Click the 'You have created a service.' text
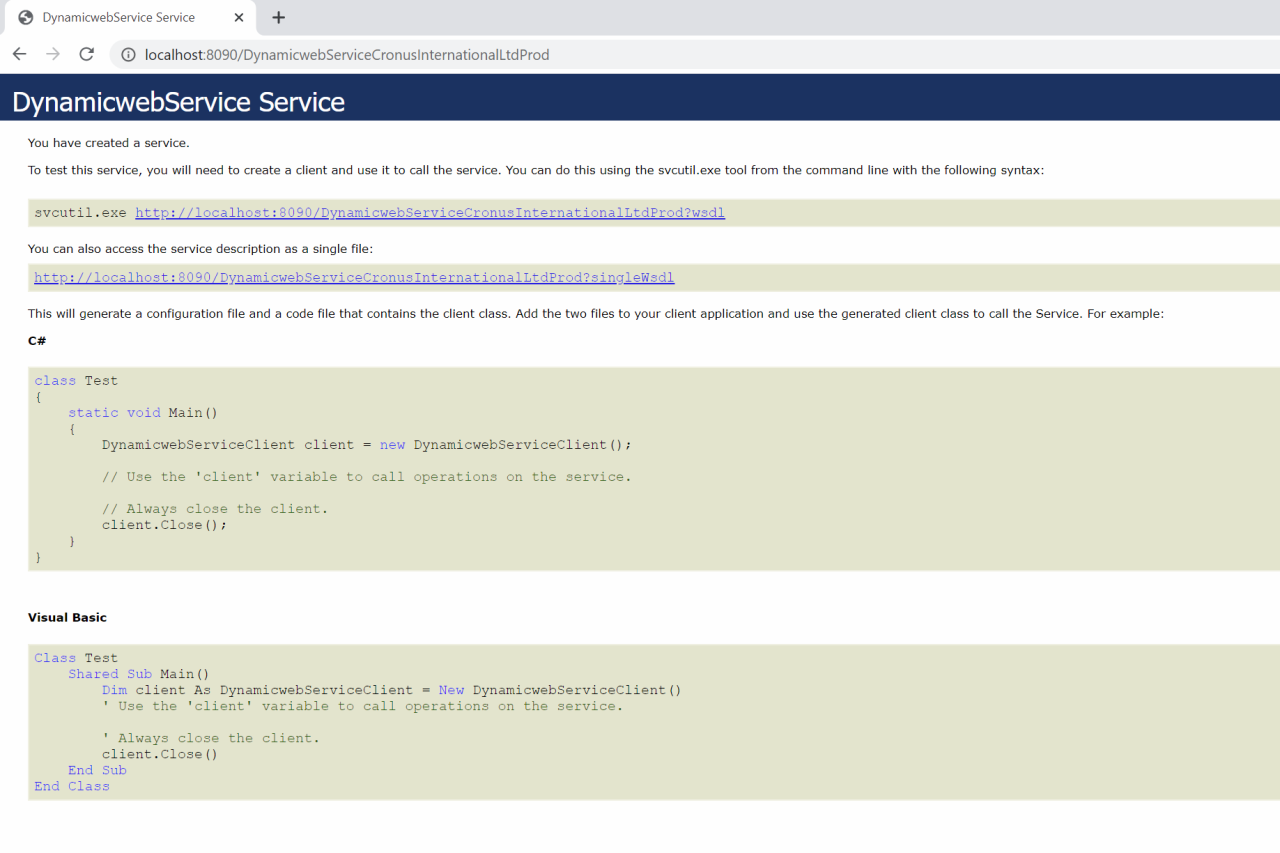1280x853 pixels. [108, 143]
